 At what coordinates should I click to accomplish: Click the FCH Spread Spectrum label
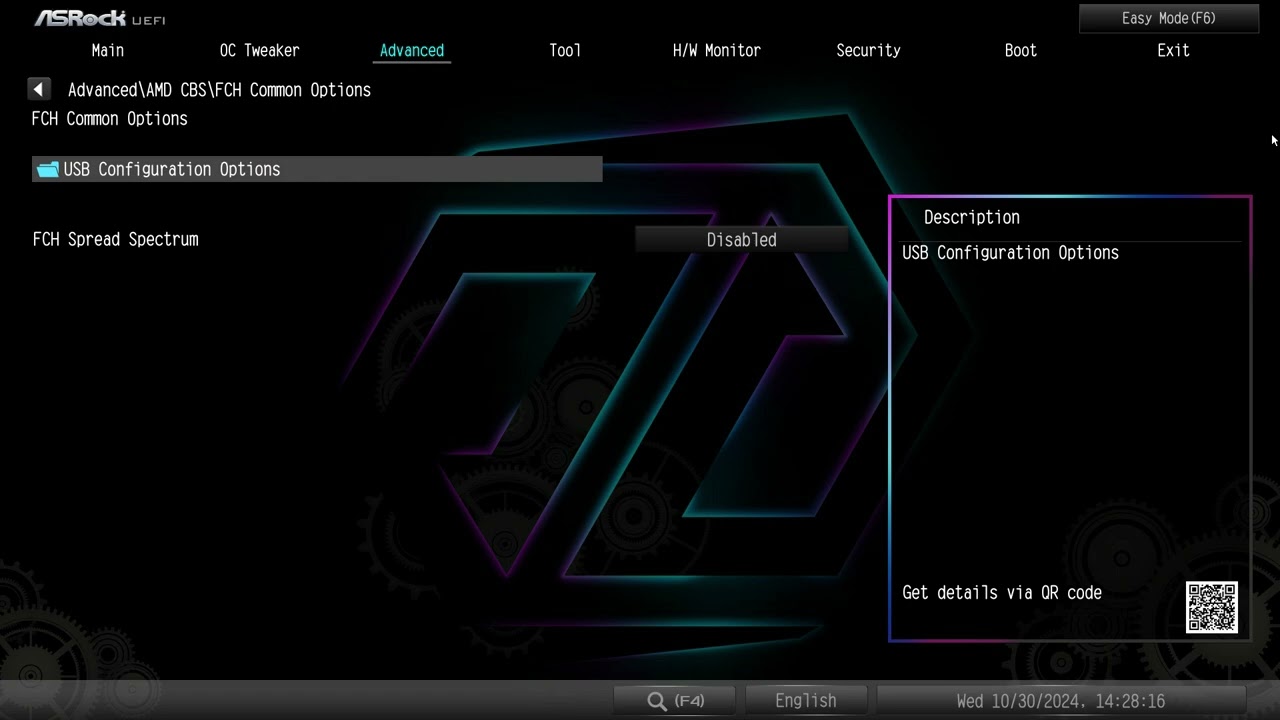pyautogui.click(x=116, y=239)
